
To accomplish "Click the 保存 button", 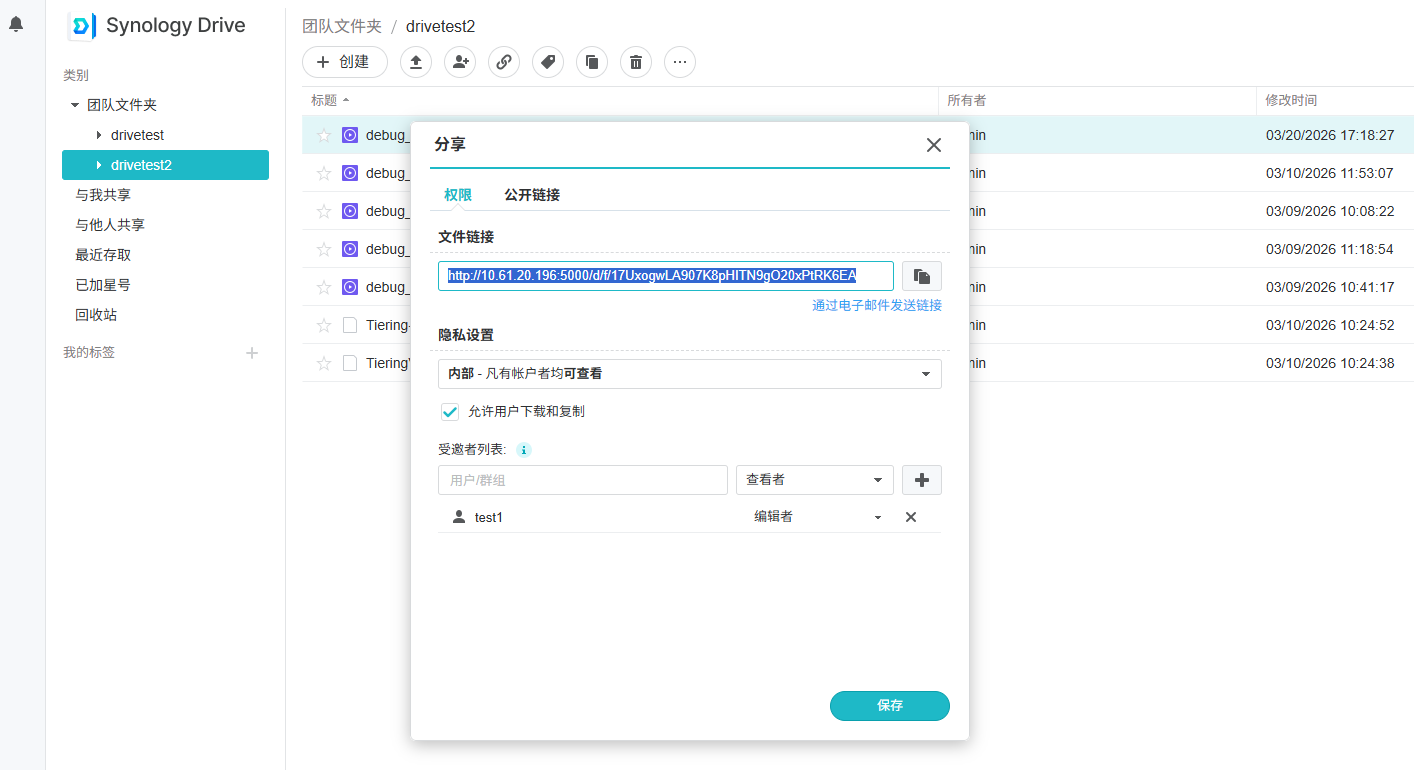I will pos(889,705).
